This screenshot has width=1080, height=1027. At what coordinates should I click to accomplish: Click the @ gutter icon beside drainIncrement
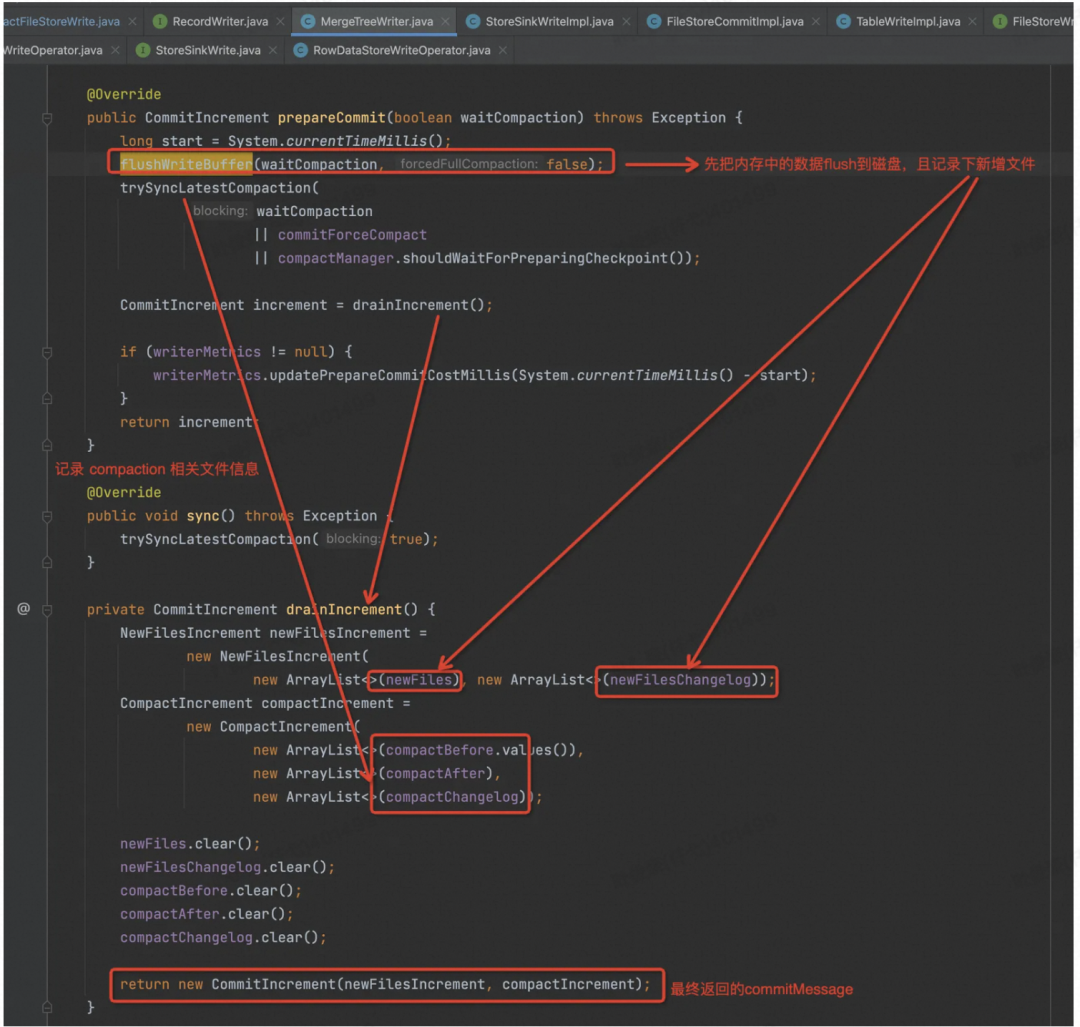23,609
